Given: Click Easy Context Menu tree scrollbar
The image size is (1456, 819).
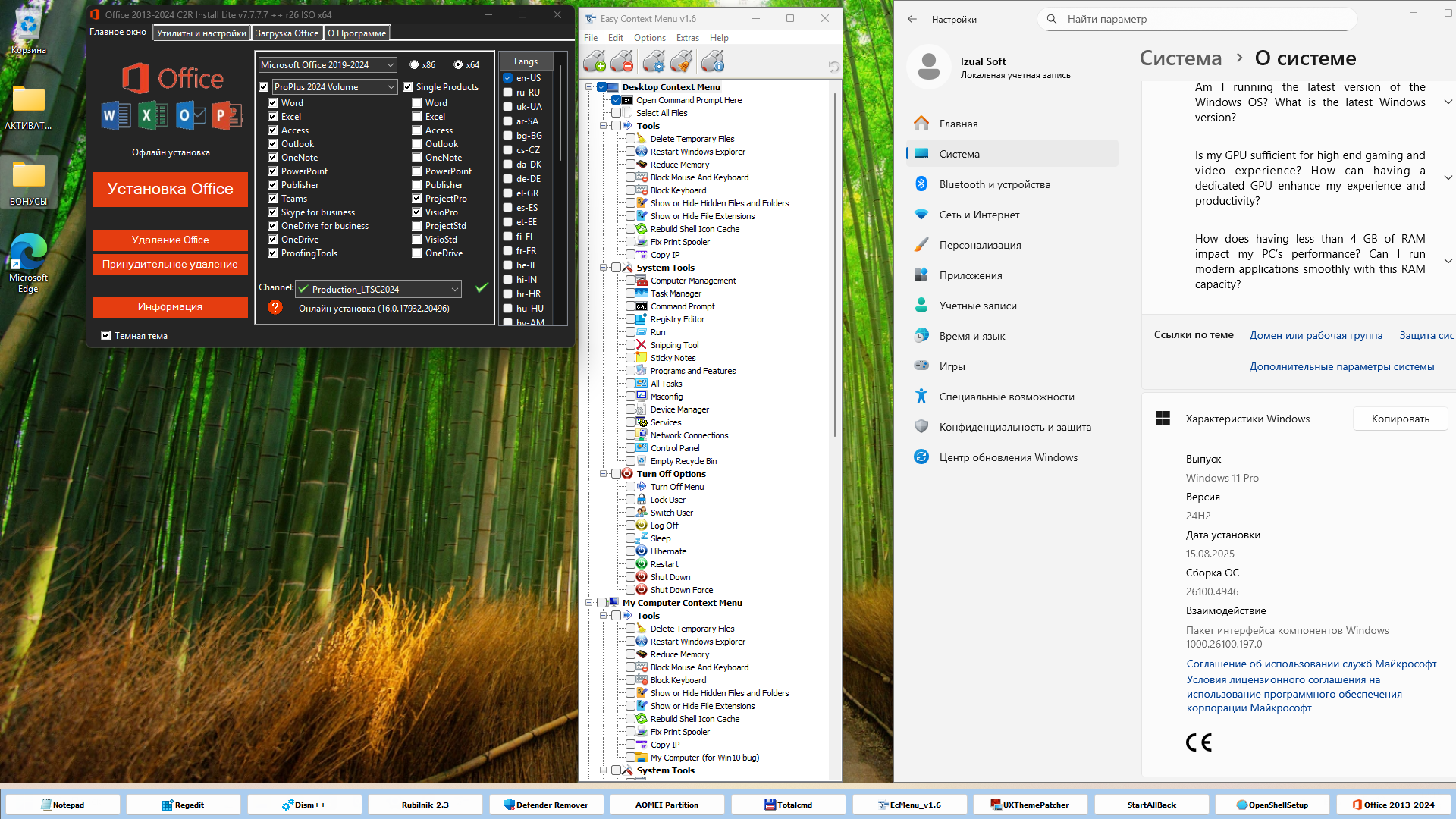Looking at the screenshot, I should coord(836,265).
